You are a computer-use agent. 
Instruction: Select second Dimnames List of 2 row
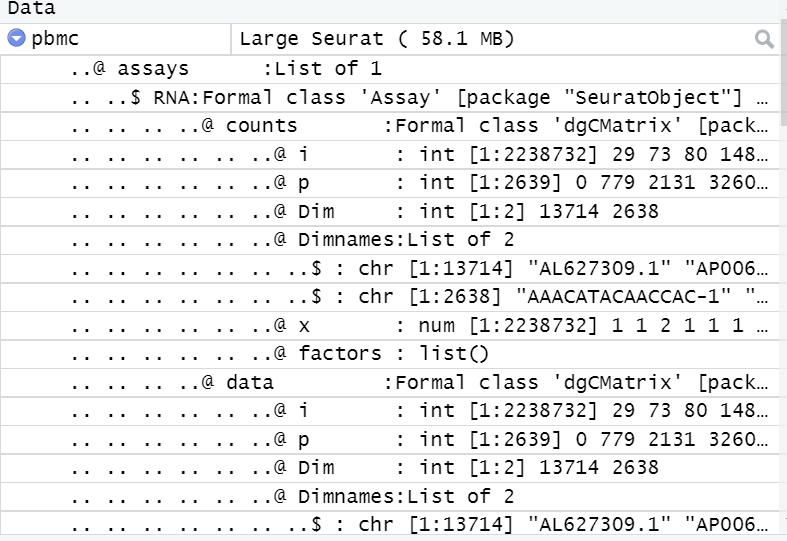click(x=389, y=496)
